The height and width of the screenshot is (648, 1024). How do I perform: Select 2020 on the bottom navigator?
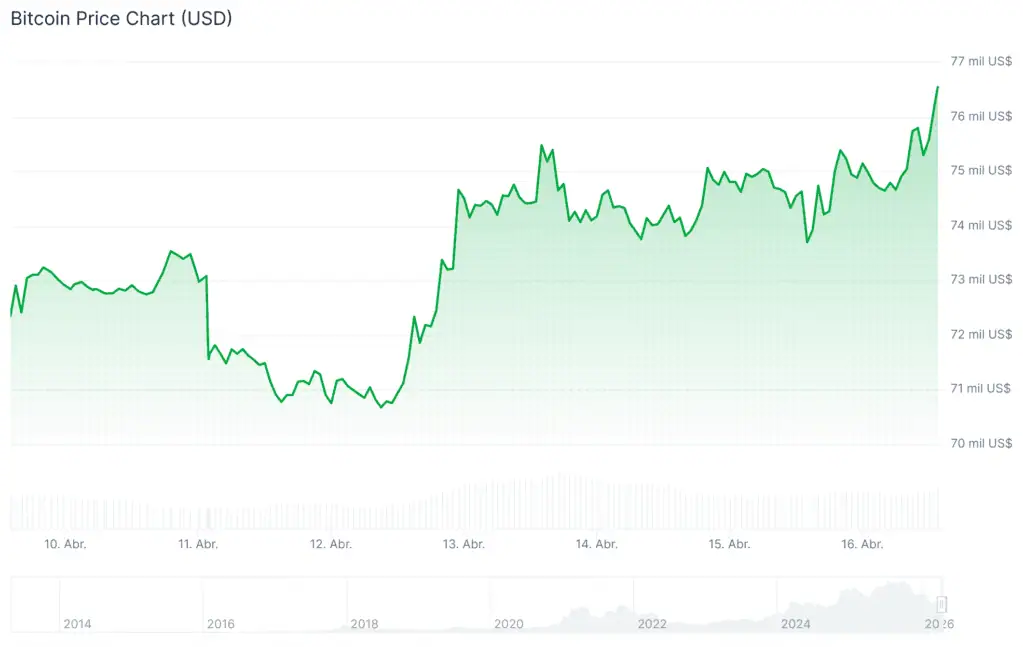(x=509, y=624)
